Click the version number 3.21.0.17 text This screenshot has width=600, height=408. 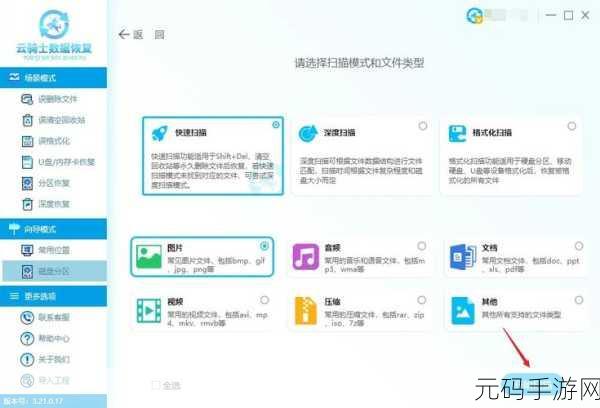(47, 401)
